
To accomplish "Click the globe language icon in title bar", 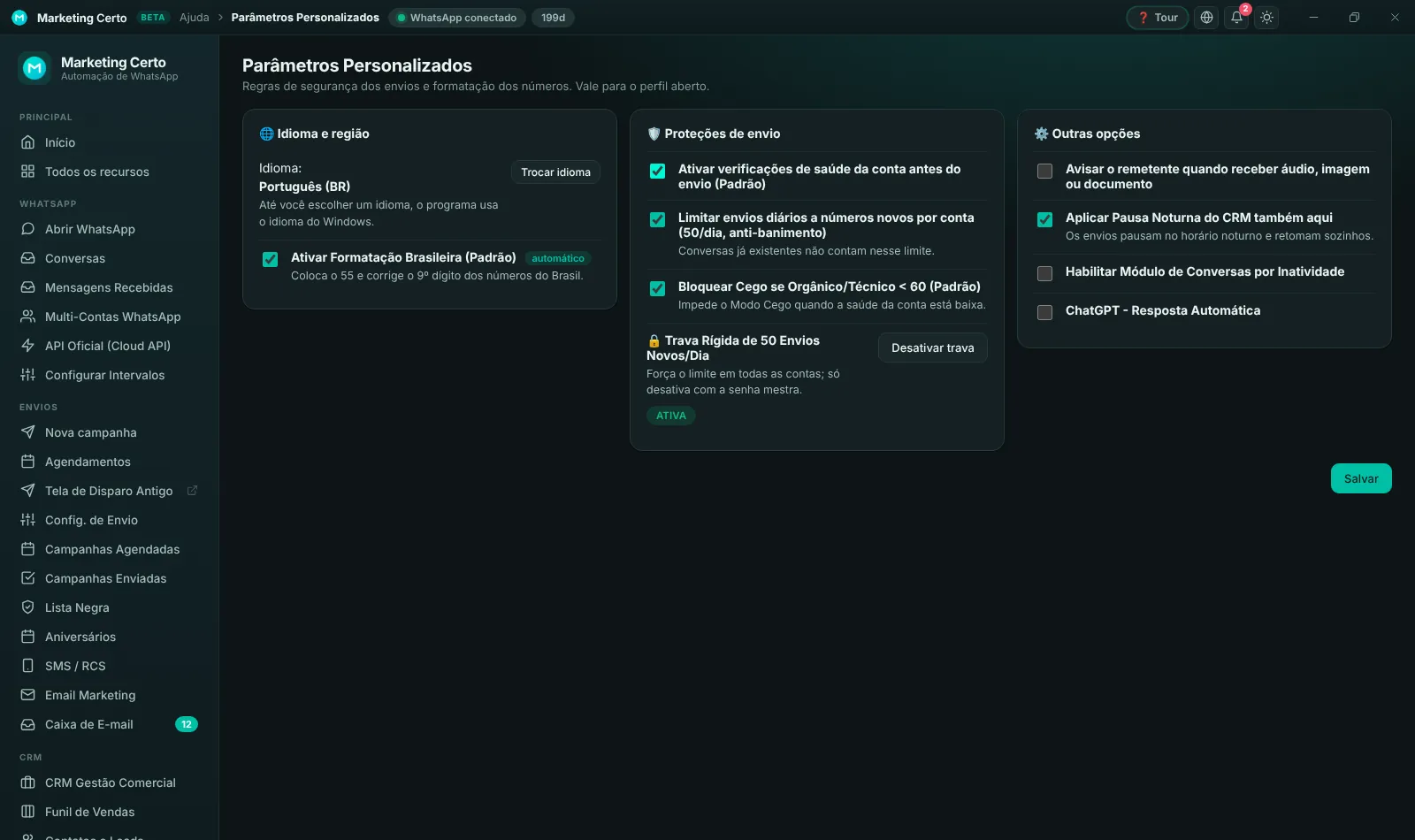I will (1206, 18).
